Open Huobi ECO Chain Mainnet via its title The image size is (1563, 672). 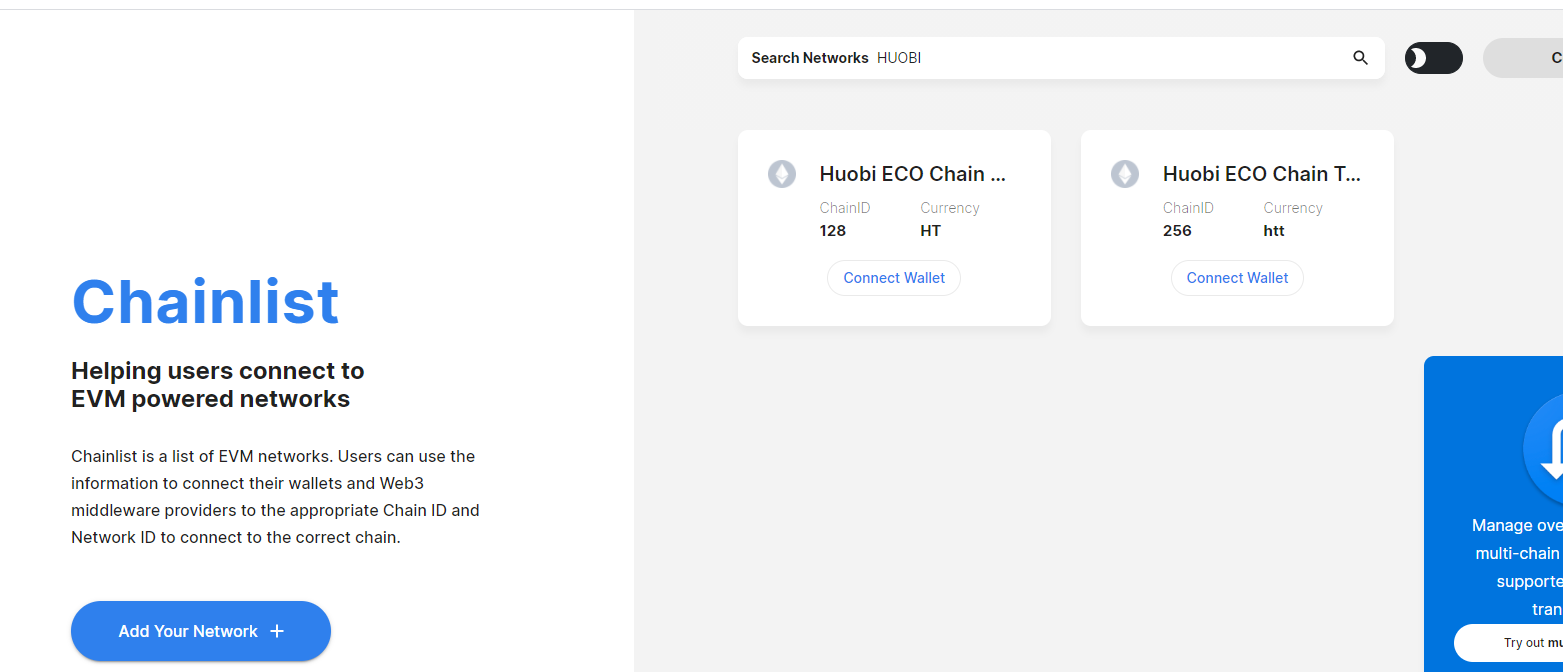(911, 173)
